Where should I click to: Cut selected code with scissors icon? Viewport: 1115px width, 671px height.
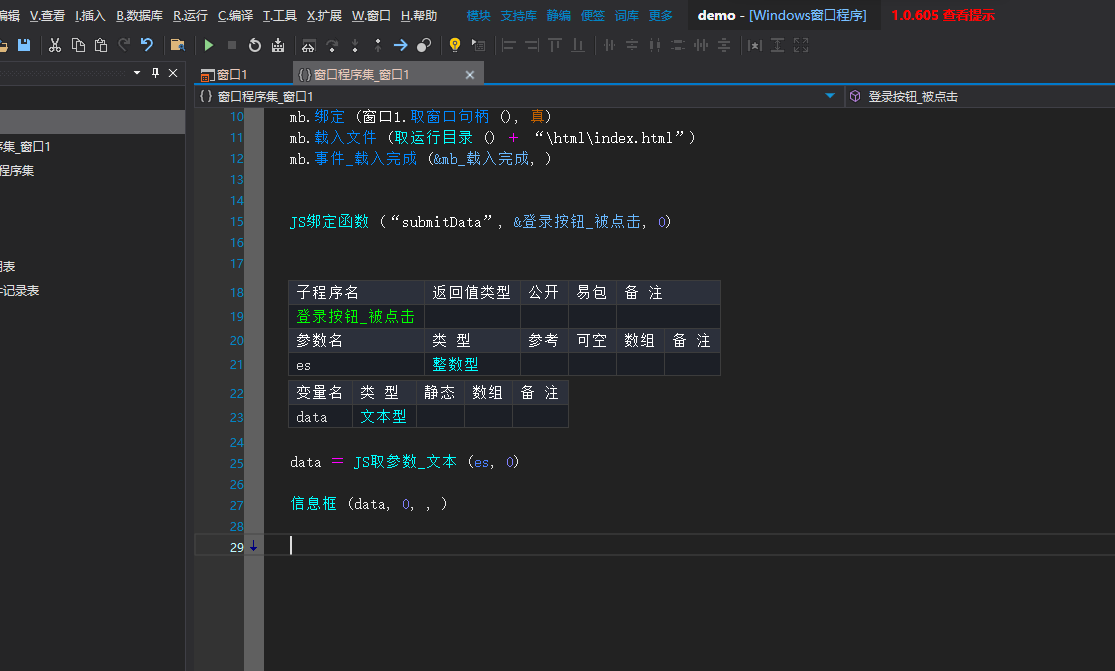click(55, 45)
